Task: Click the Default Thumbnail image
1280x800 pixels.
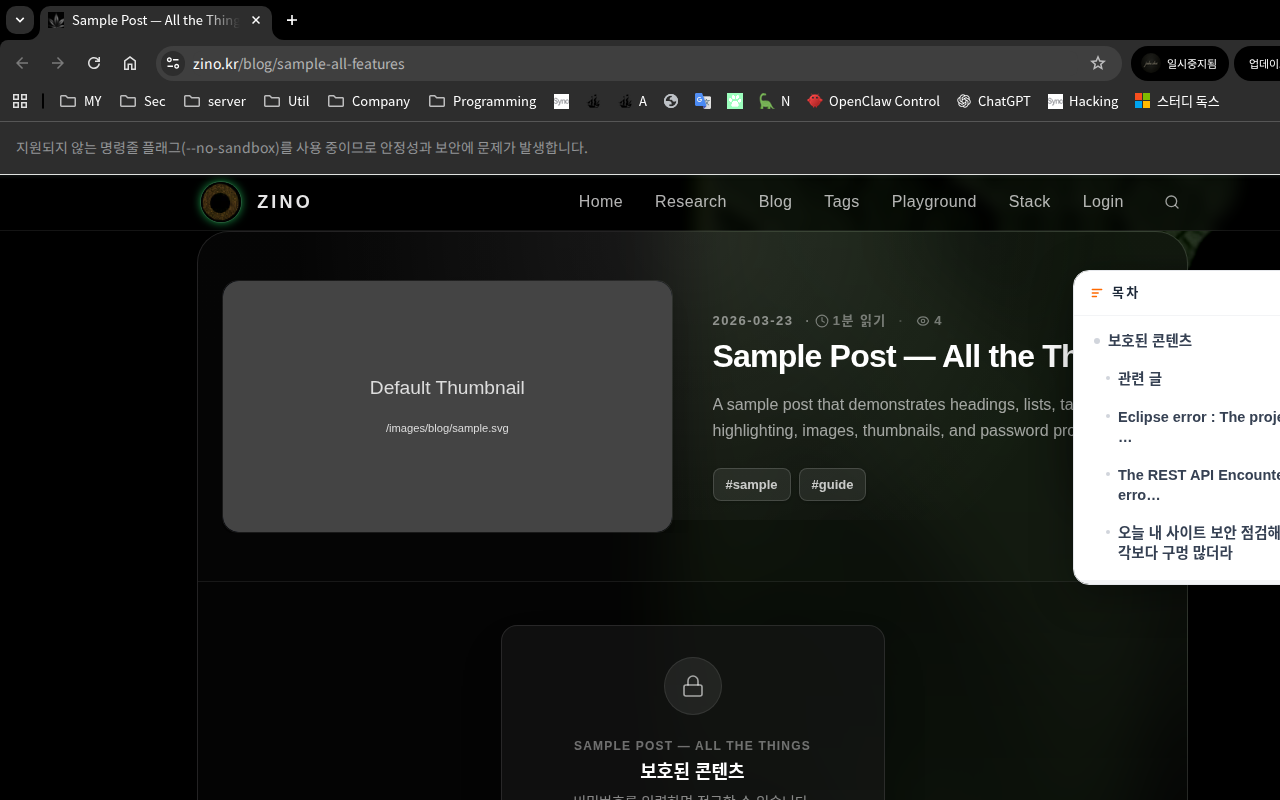Action: pos(447,406)
